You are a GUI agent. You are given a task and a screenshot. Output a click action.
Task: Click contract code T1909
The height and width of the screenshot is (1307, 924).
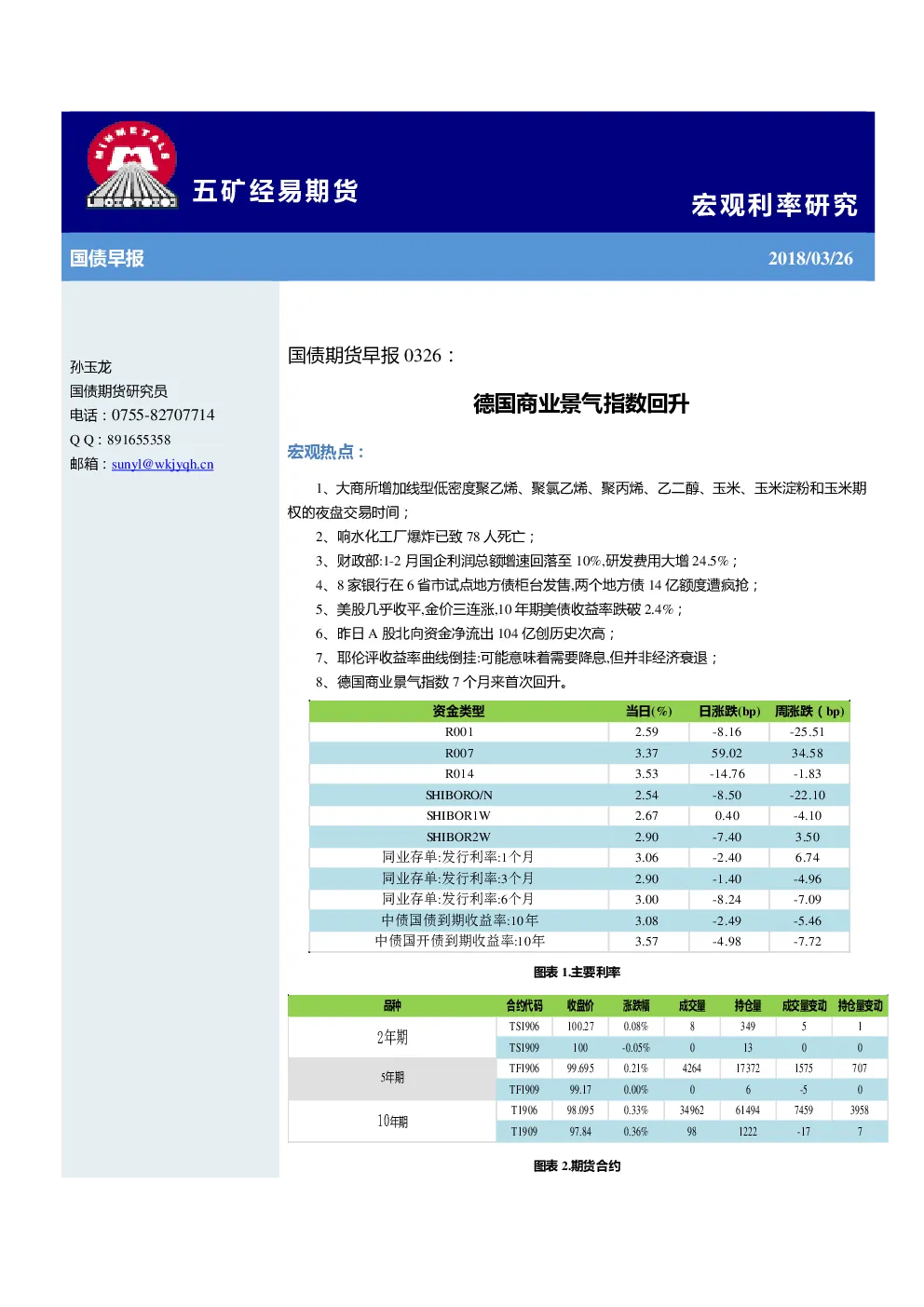pyautogui.click(x=524, y=1132)
